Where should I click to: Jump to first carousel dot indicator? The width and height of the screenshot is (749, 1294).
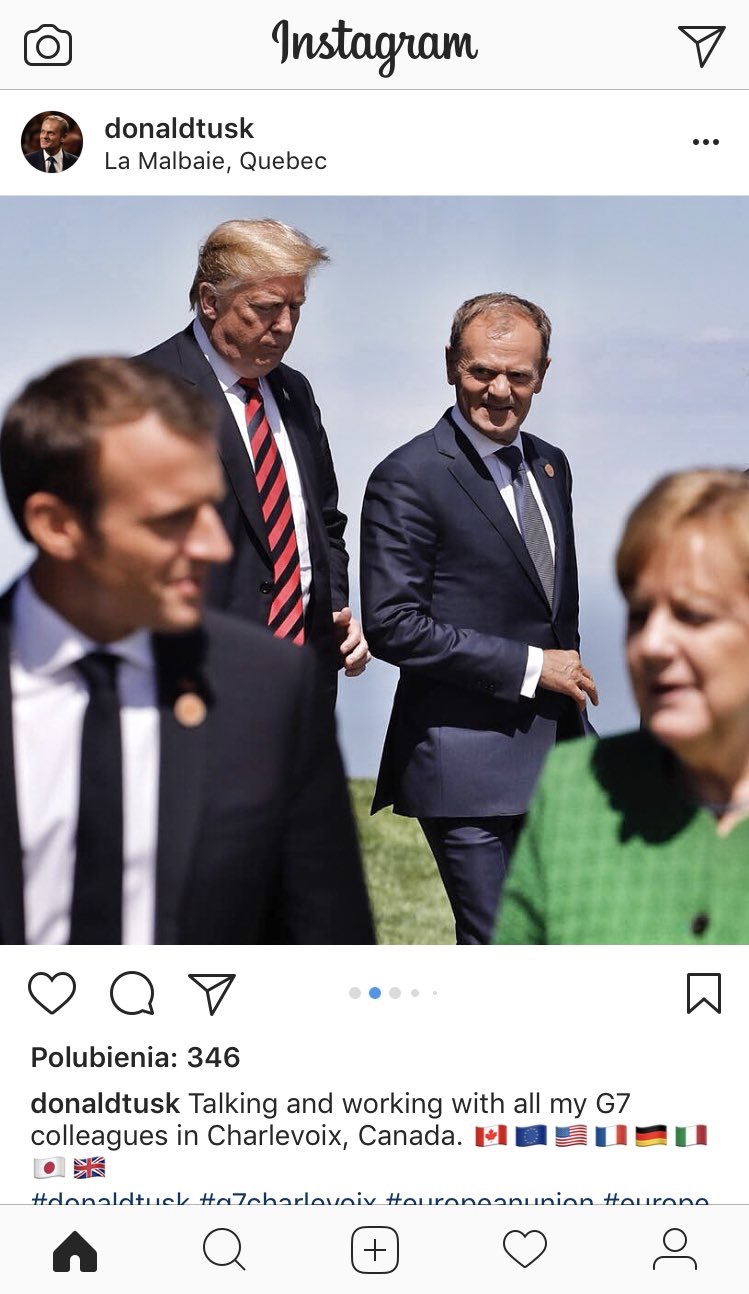[x=355, y=993]
